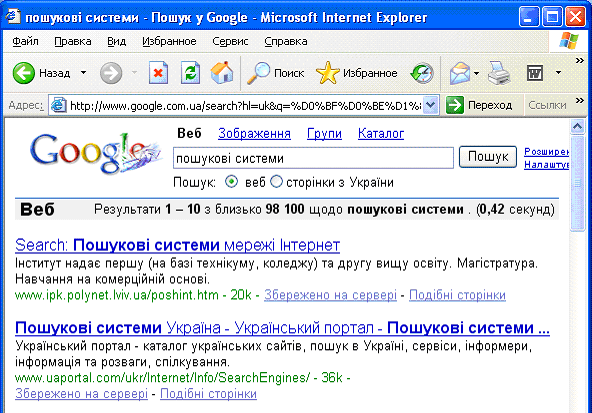Click the Google search input field

coord(313,158)
